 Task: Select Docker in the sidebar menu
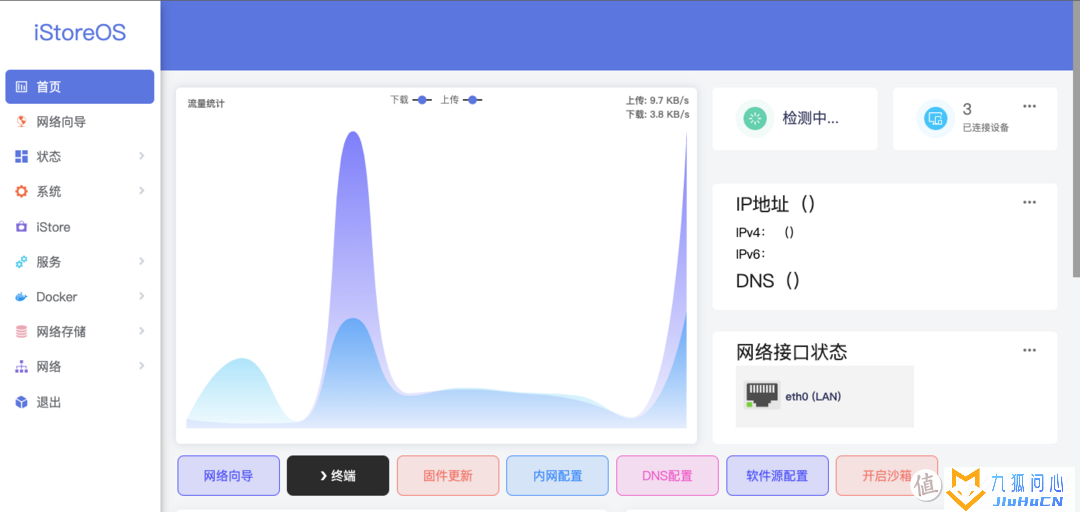pyautogui.click(x=80, y=297)
